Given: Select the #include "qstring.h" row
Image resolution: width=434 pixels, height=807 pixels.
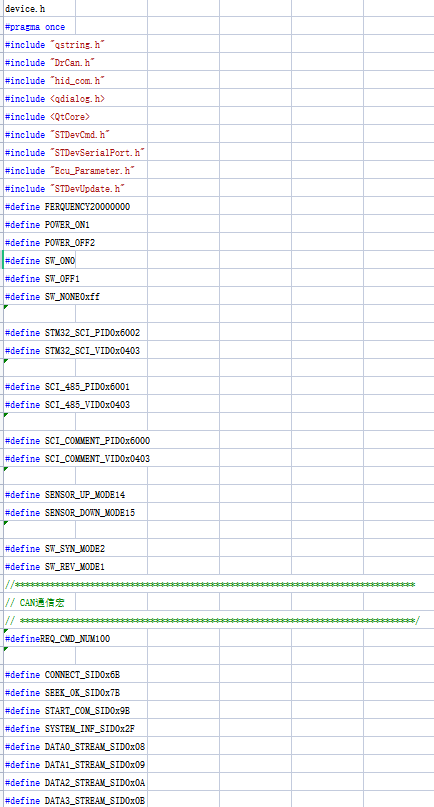Looking at the screenshot, I should pyautogui.click(x=55, y=45).
